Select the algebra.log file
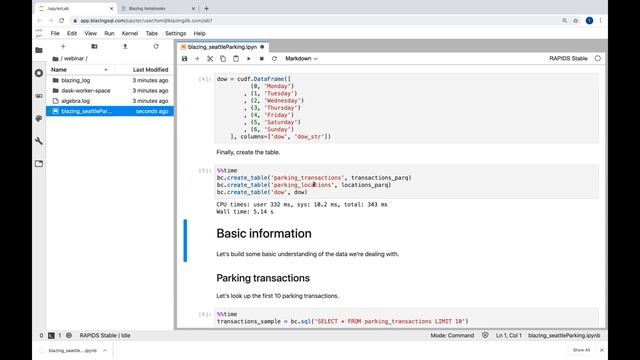Image resolution: width=640 pixels, height=360 pixels. (x=110, y=101)
